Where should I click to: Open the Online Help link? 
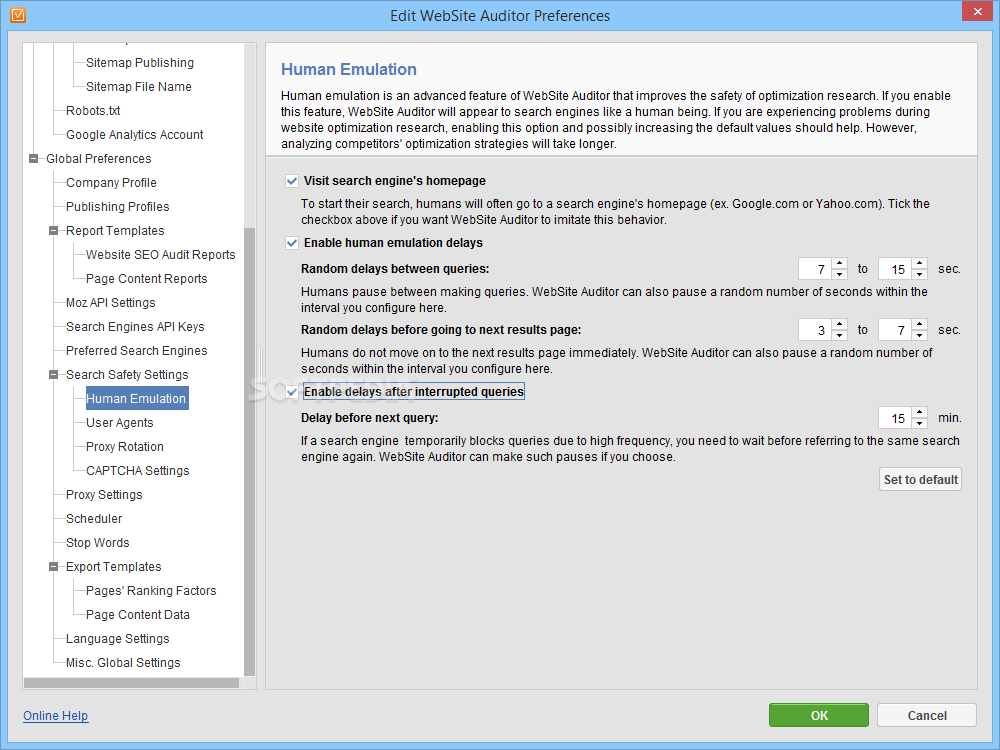click(55, 716)
